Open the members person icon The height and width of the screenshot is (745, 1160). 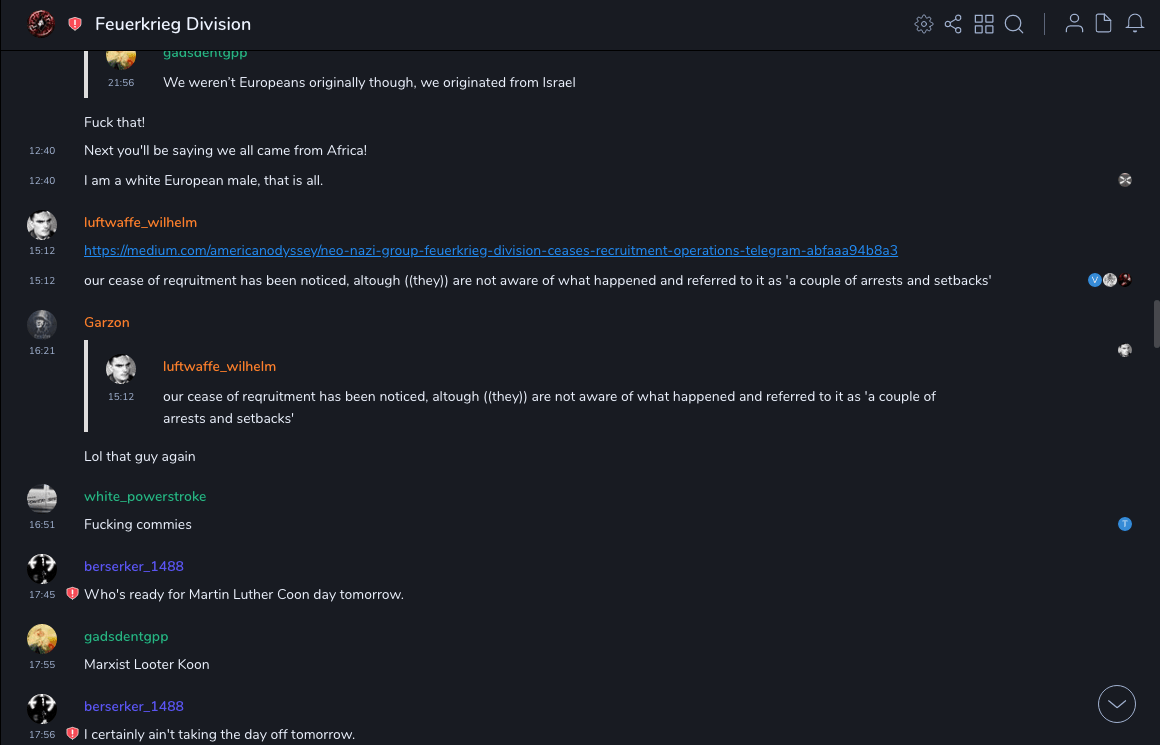click(1074, 24)
